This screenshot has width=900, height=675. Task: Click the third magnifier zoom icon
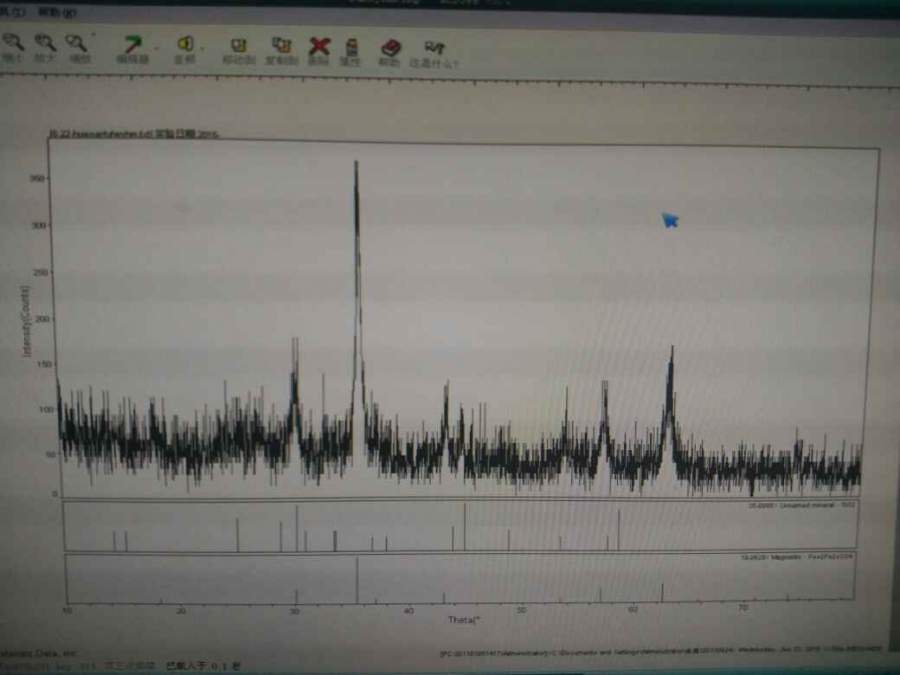tap(76, 42)
